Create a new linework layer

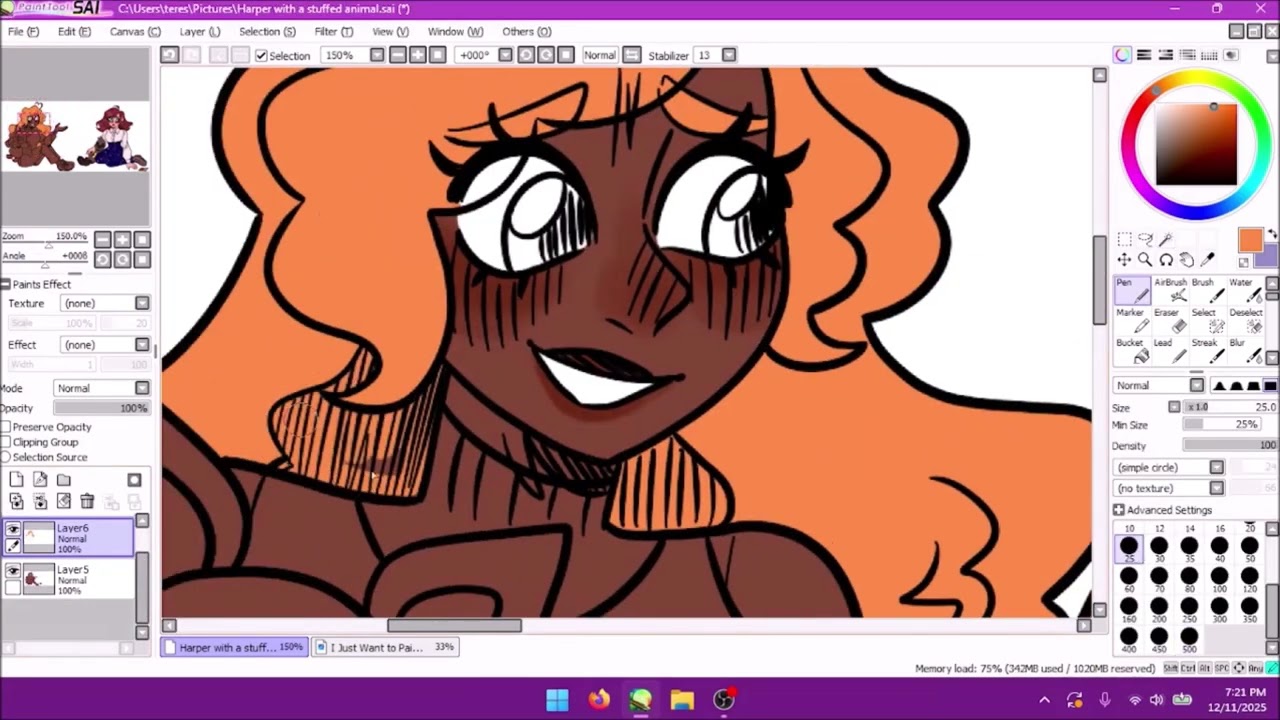click(40, 480)
